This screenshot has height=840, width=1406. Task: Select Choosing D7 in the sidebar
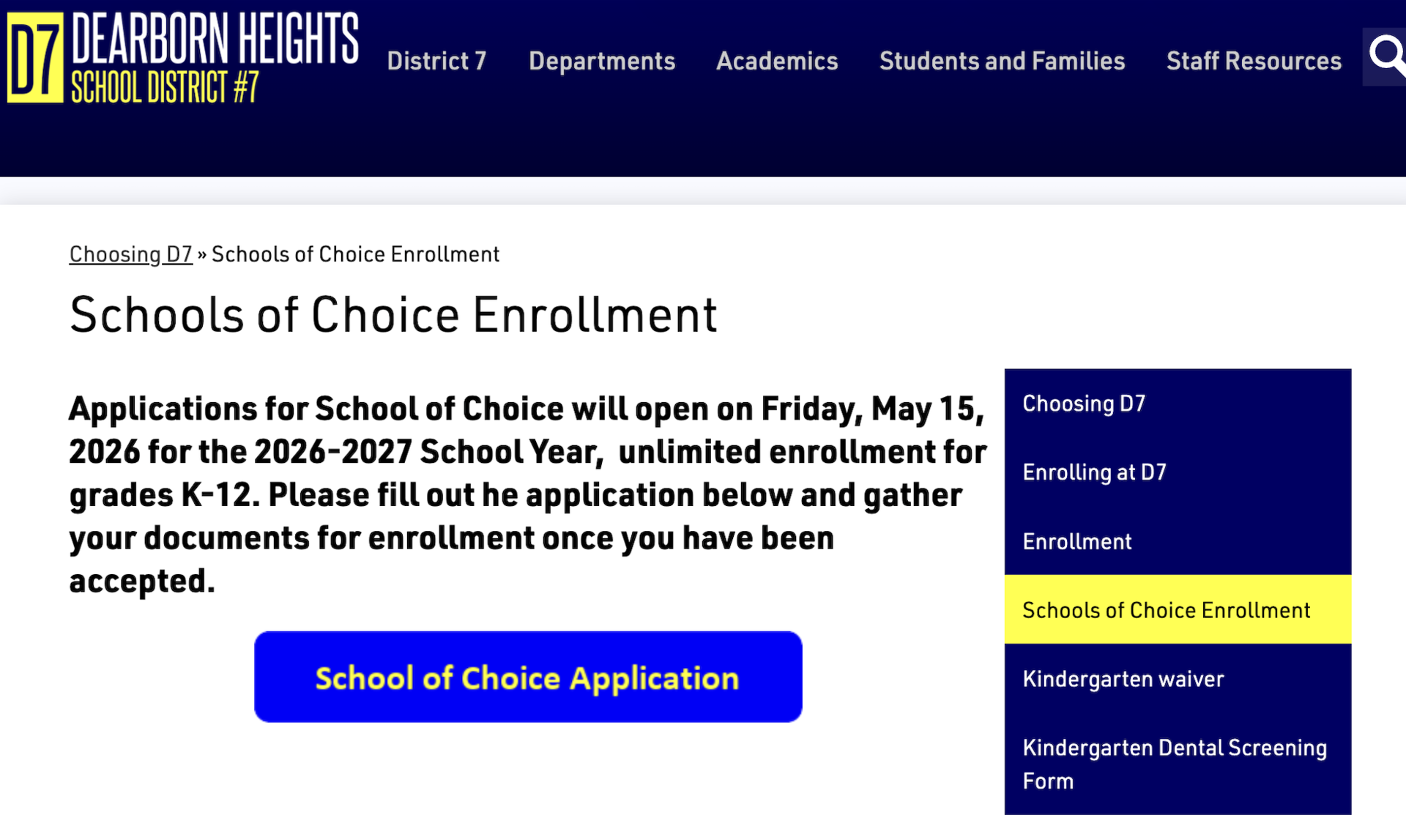1084,403
